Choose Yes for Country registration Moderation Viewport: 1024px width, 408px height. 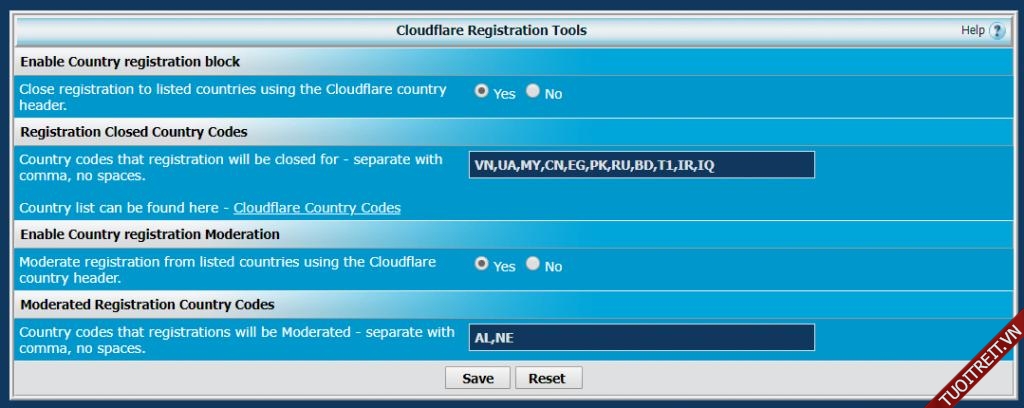[482, 265]
